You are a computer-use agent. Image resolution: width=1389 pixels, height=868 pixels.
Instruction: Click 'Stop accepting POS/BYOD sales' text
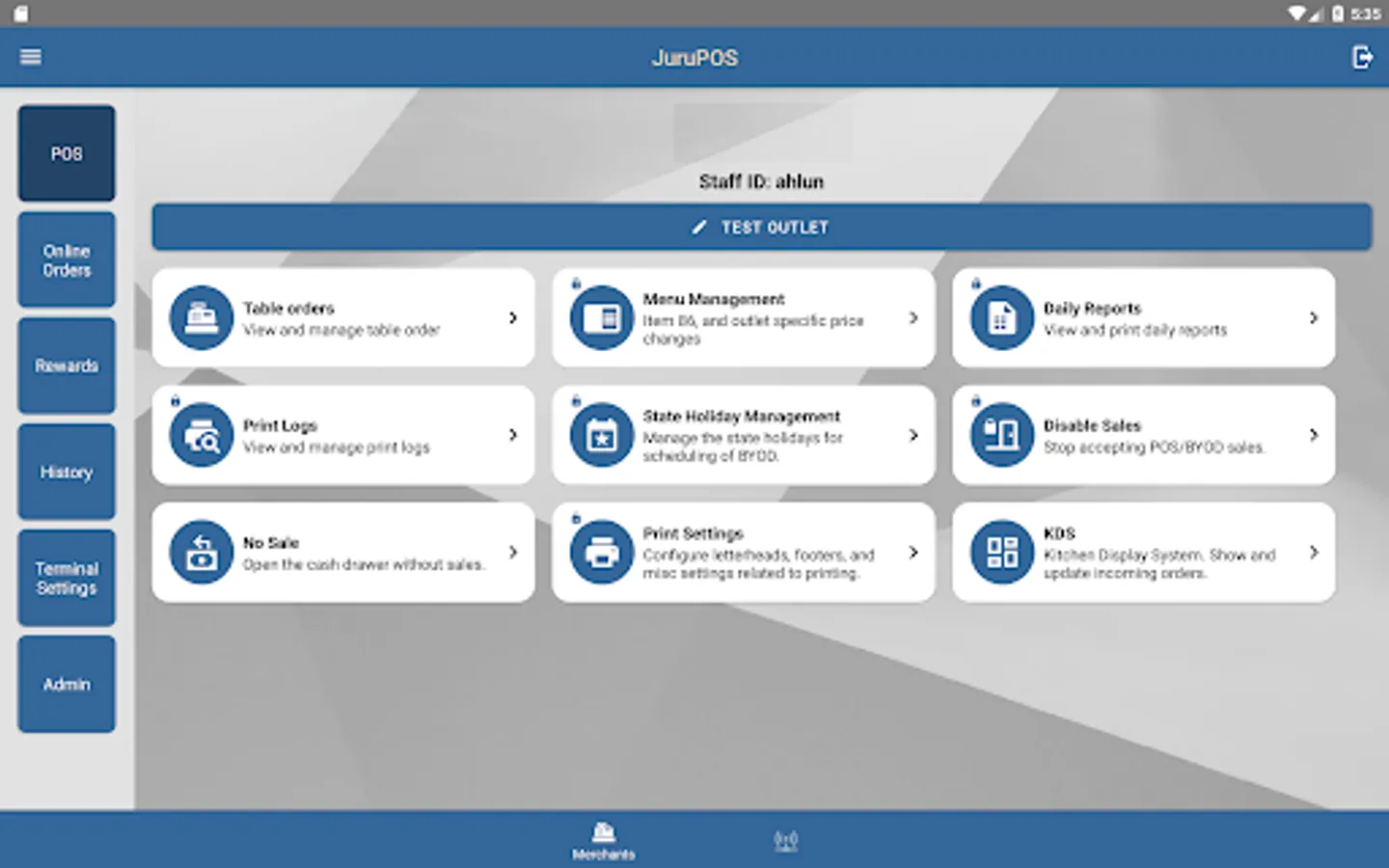[1155, 448]
